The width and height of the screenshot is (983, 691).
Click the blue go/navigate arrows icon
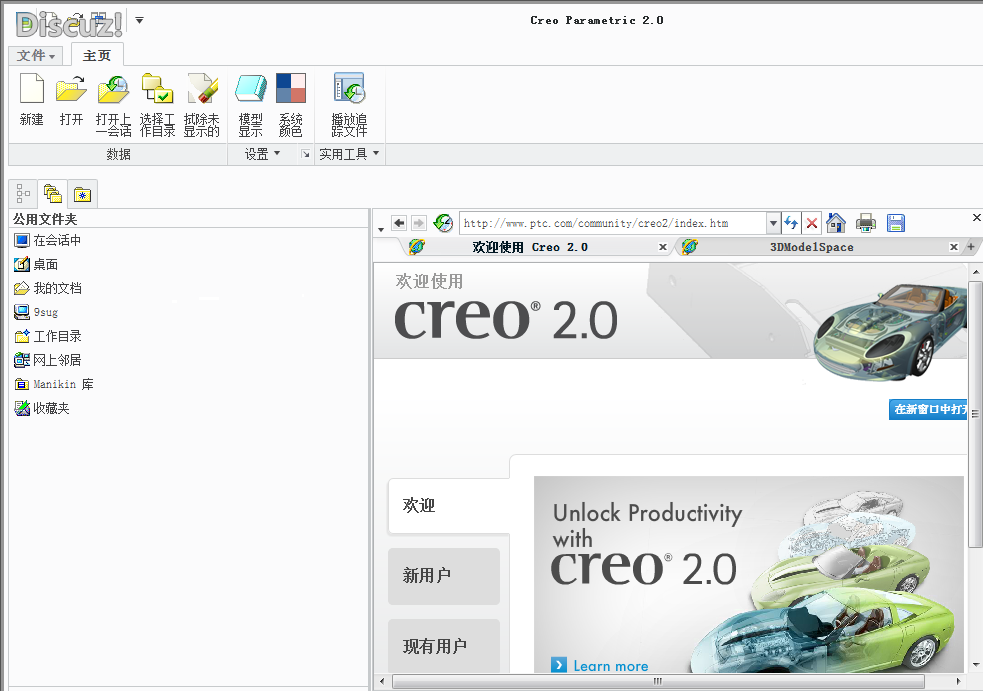pos(791,223)
